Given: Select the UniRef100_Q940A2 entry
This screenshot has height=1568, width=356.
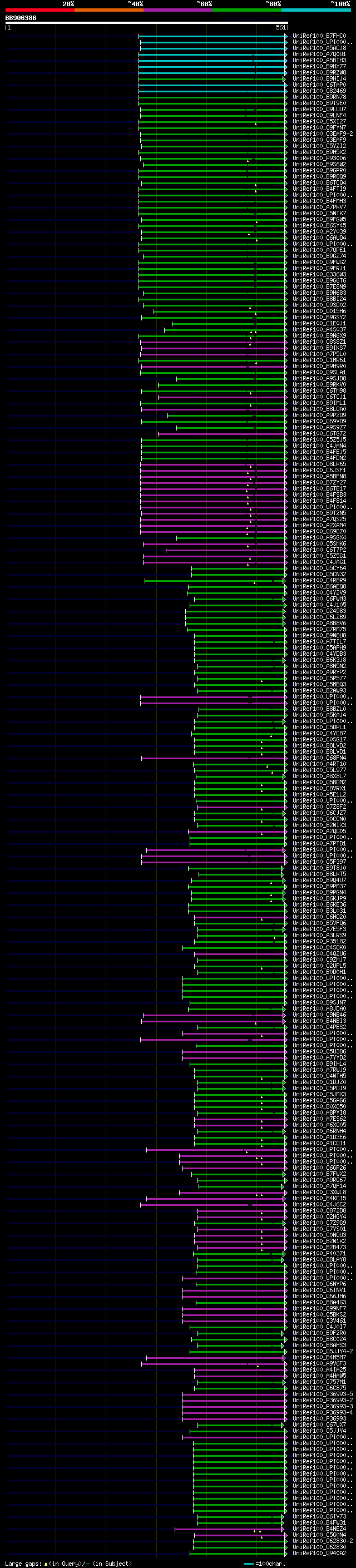Looking at the screenshot, I should pos(319,1554).
